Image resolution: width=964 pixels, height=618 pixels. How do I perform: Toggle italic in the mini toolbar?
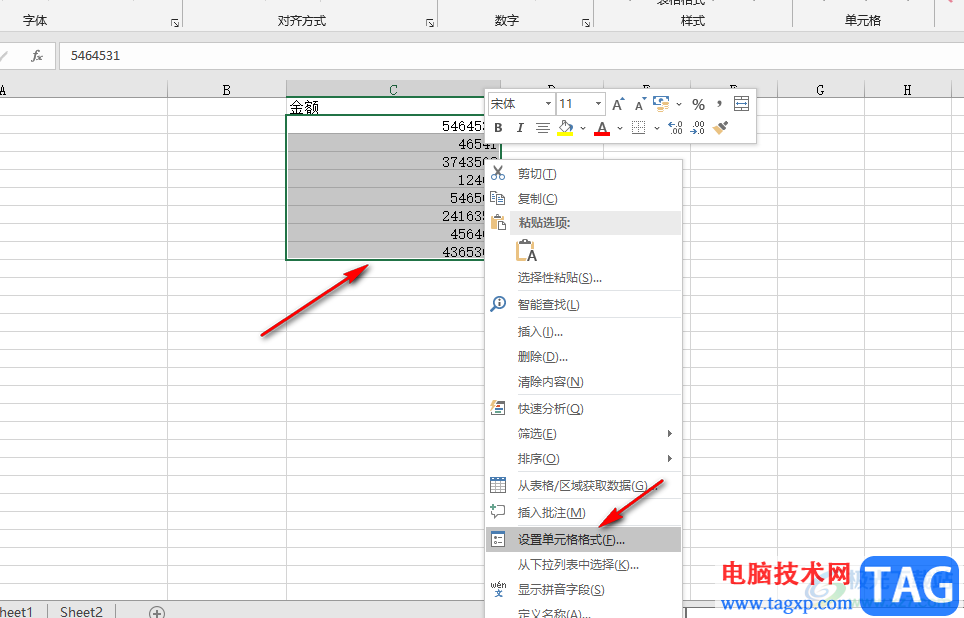520,128
